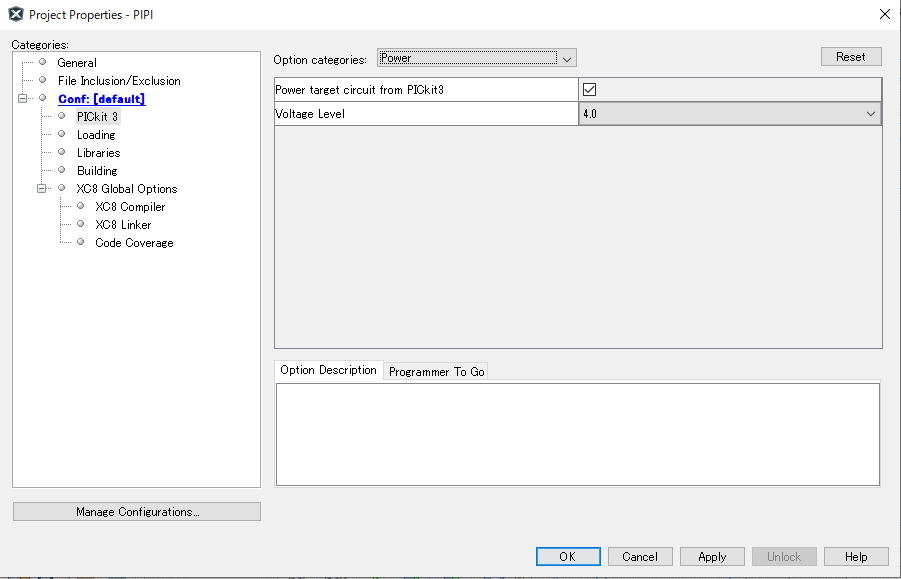901x579 pixels.
Task: Uncheck Power target circuit from PICkit3
Action: click(x=589, y=90)
